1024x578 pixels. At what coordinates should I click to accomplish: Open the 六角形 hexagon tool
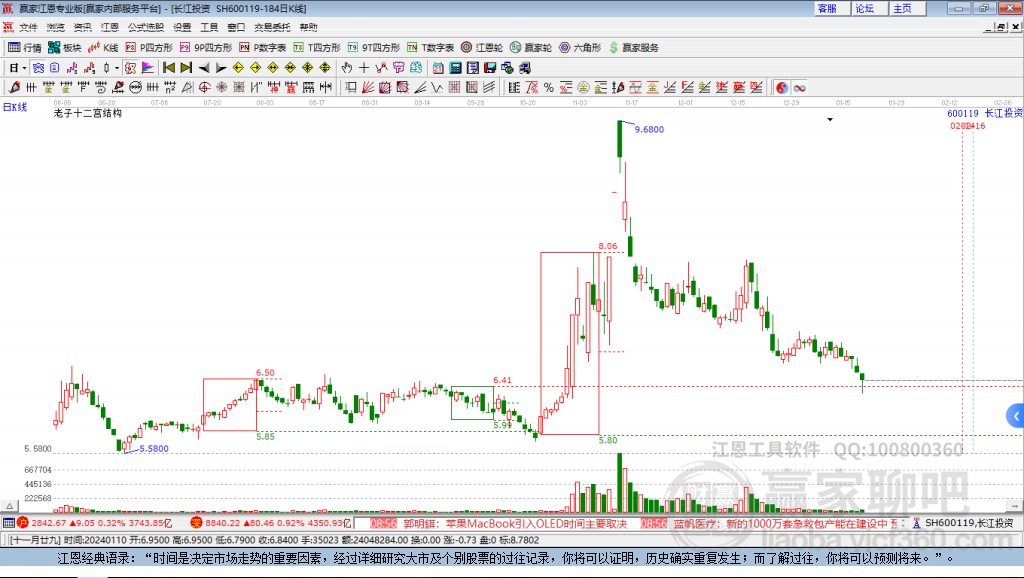[x=580, y=48]
